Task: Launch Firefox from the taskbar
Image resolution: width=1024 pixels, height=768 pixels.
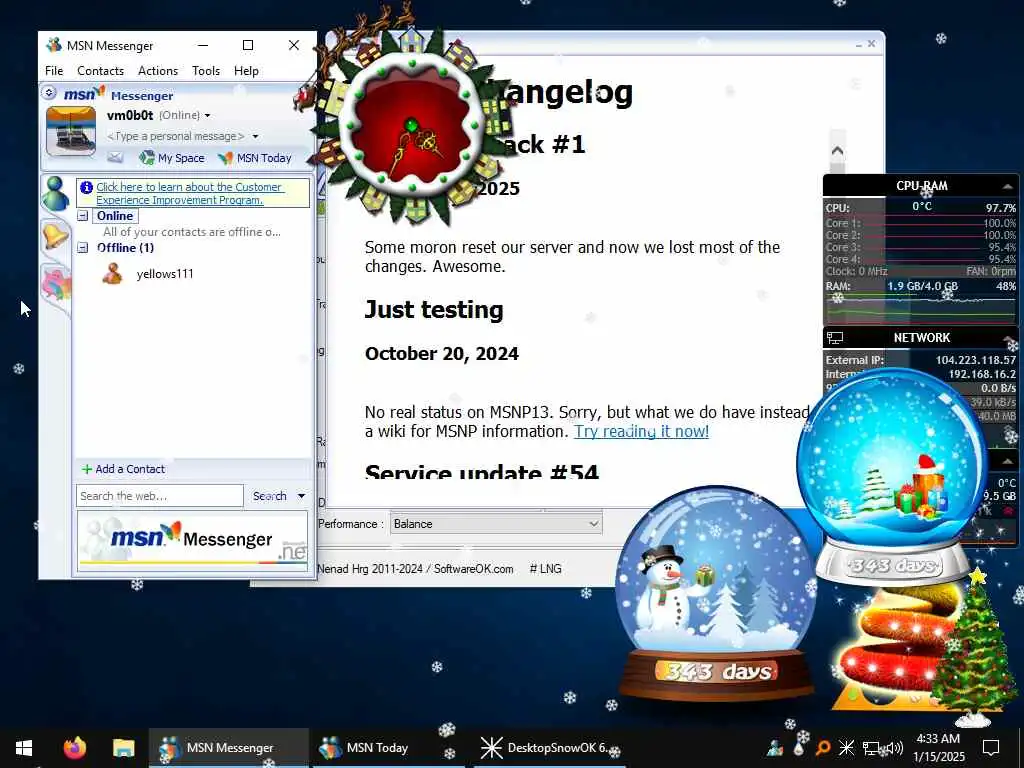Action: tap(74, 748)
